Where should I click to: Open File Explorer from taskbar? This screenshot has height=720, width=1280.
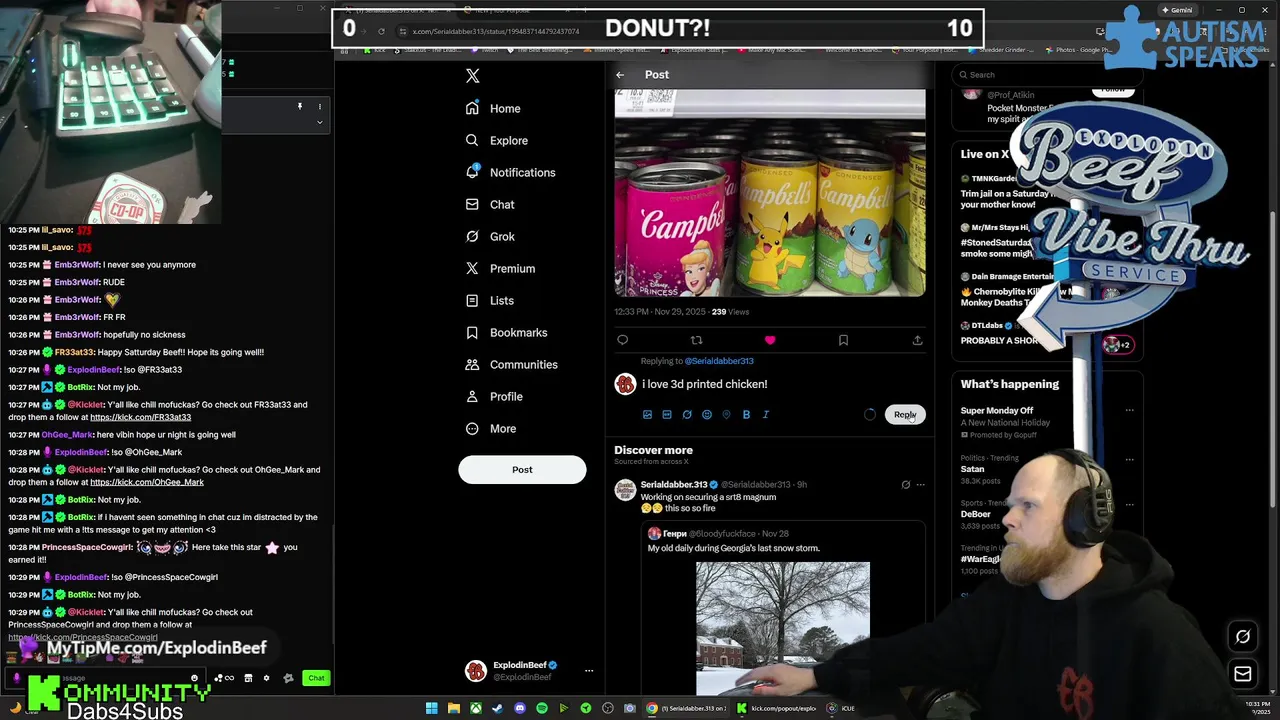(x=453, y=708)
